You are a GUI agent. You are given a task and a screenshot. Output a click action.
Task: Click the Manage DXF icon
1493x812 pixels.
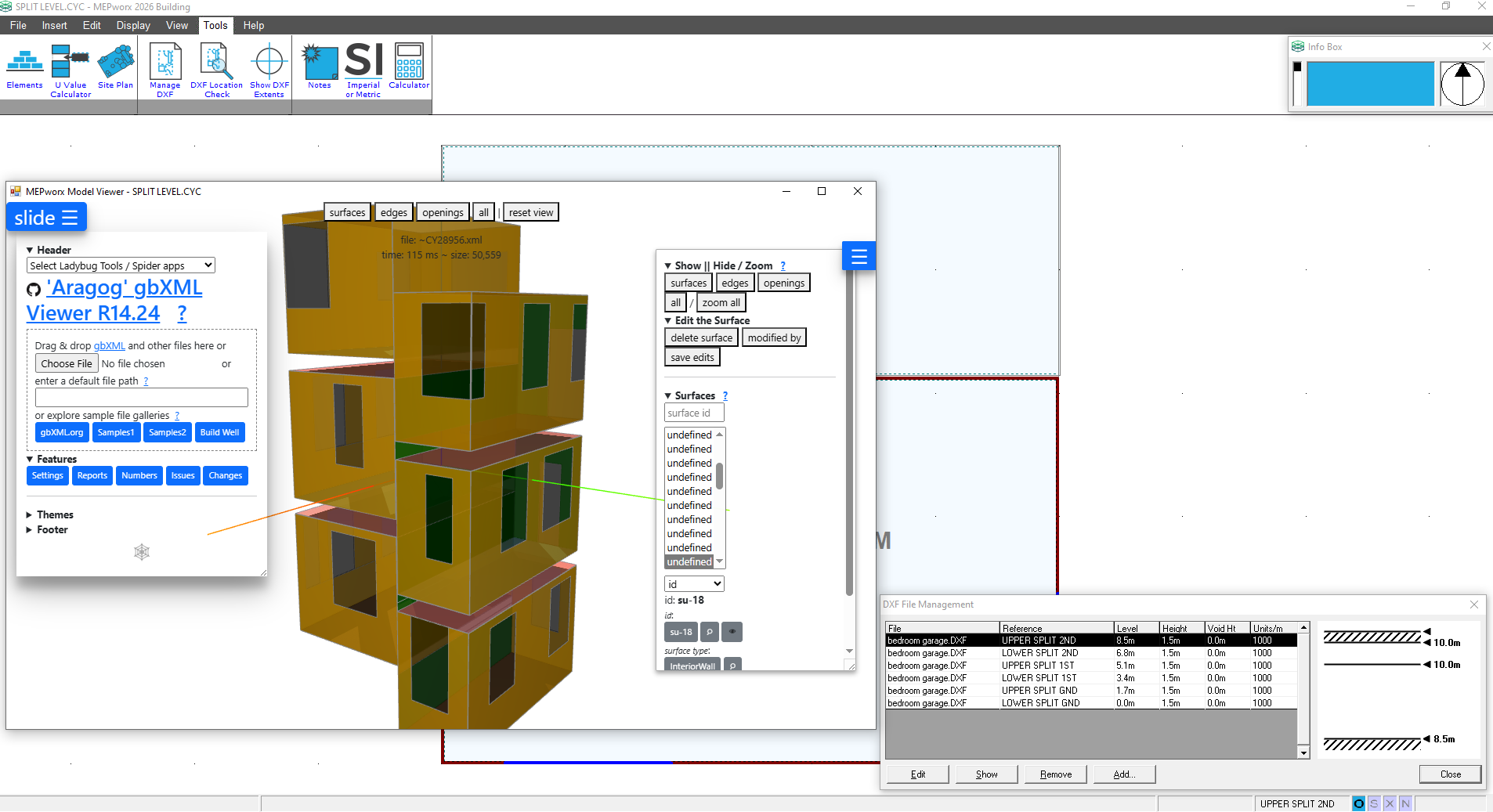coord(164,70)
